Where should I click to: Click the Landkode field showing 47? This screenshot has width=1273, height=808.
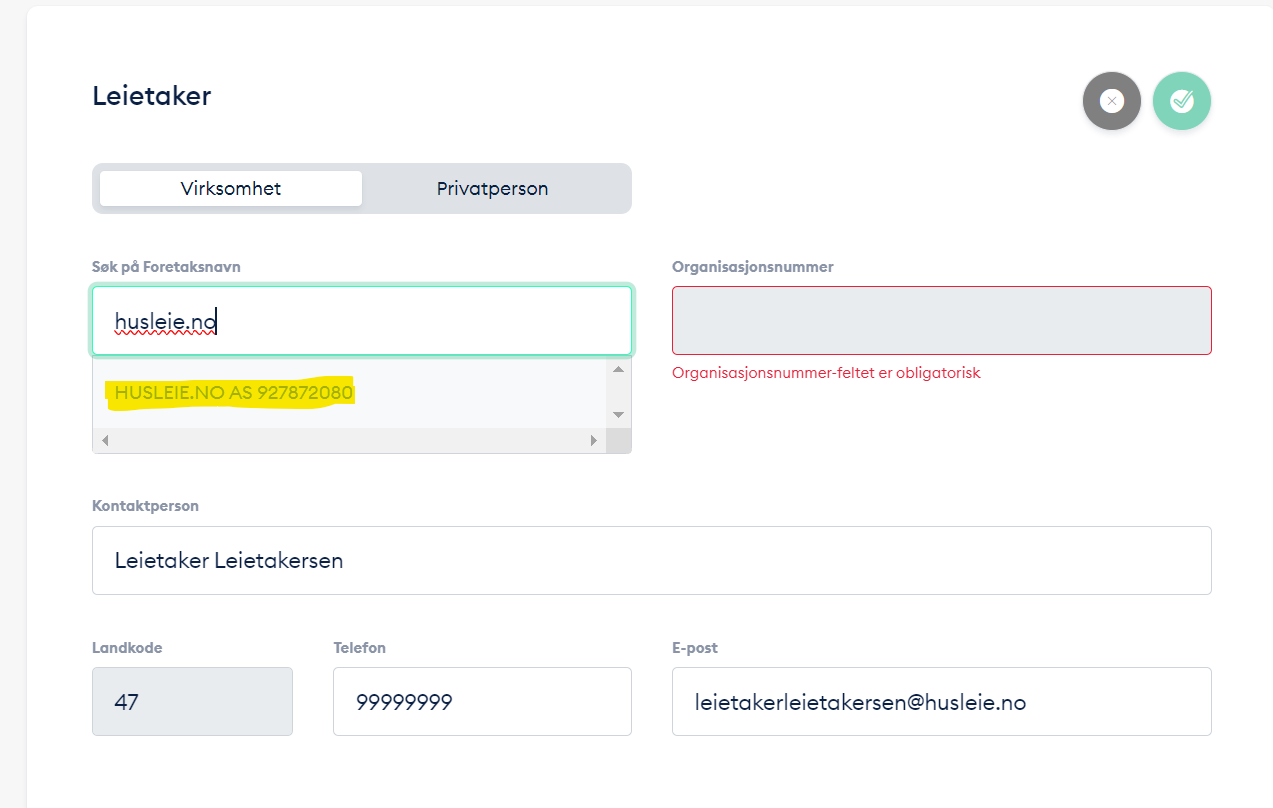coord(192,701)
